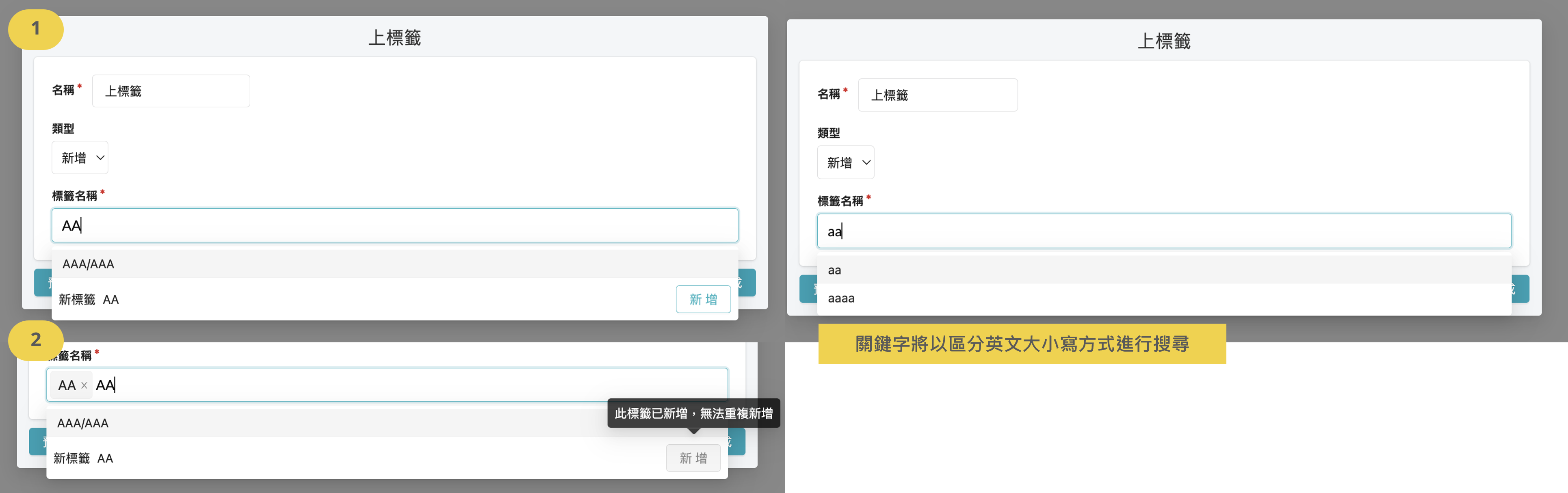This screenshot has width=1568, height=493.
Task: Click the 新增 button beside 新標籤 AA
Action: (703, 299)
